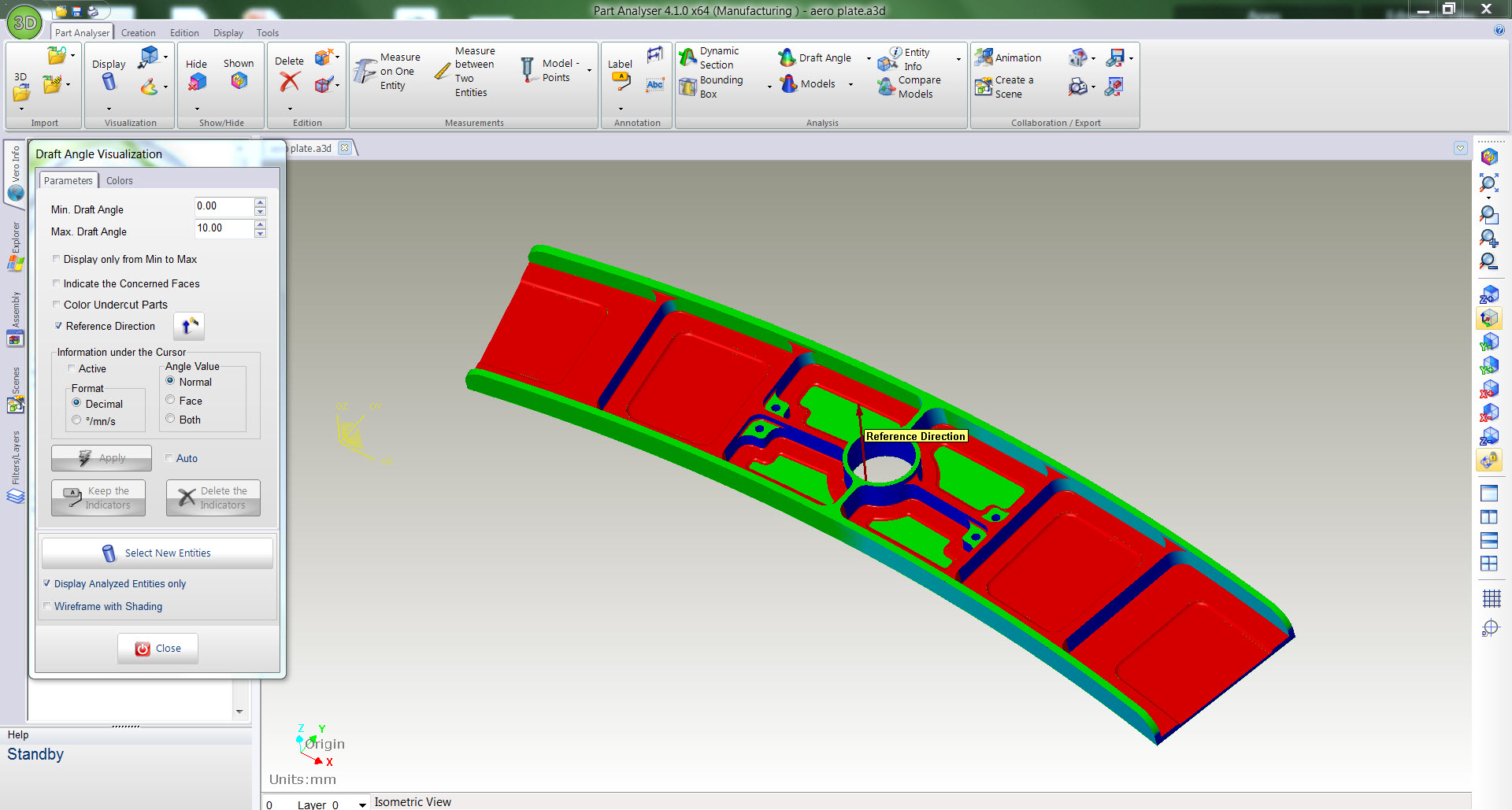Select the Face angle value radio button
The height and width of the screenshot is (810, 1512).
[170, 400]
